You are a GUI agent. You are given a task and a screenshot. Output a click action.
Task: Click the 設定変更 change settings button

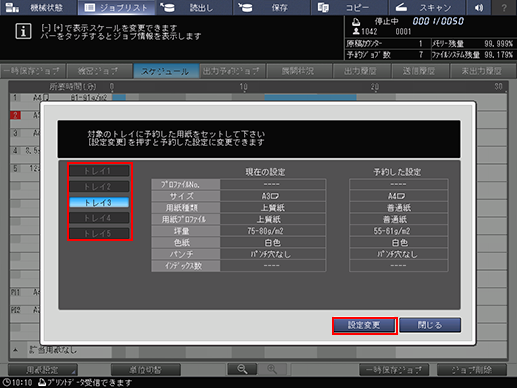point(364,325)
